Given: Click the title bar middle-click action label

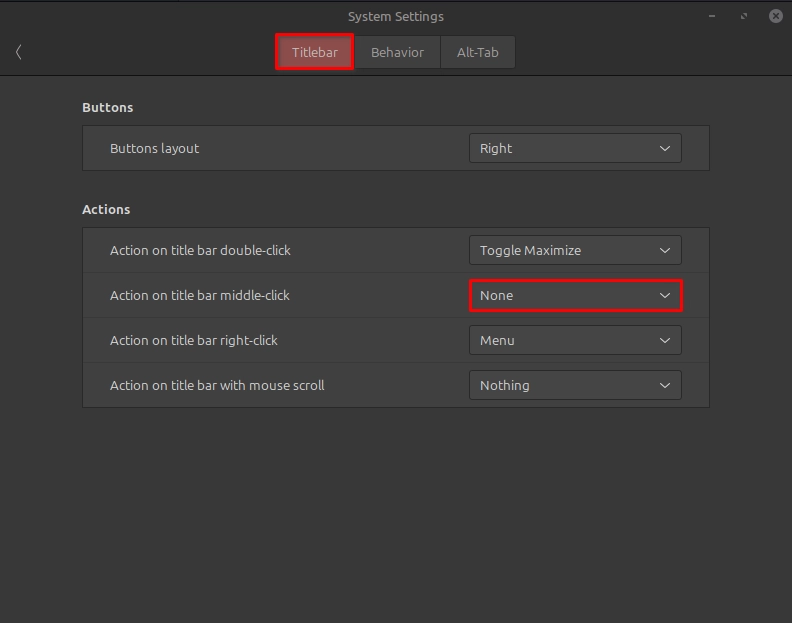Looking at the screenshot, I should 199,295.
